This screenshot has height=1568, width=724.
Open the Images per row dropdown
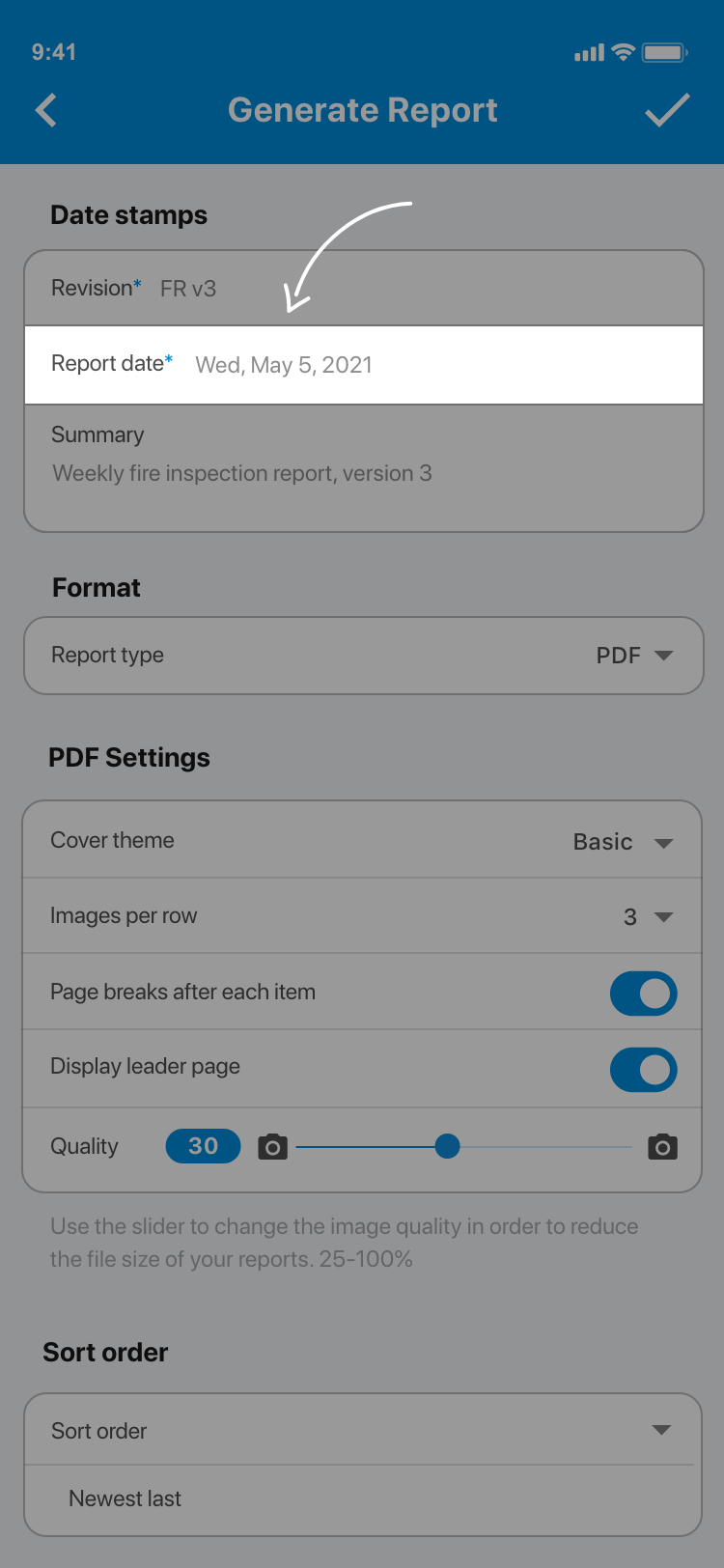[x=648, y=917]
